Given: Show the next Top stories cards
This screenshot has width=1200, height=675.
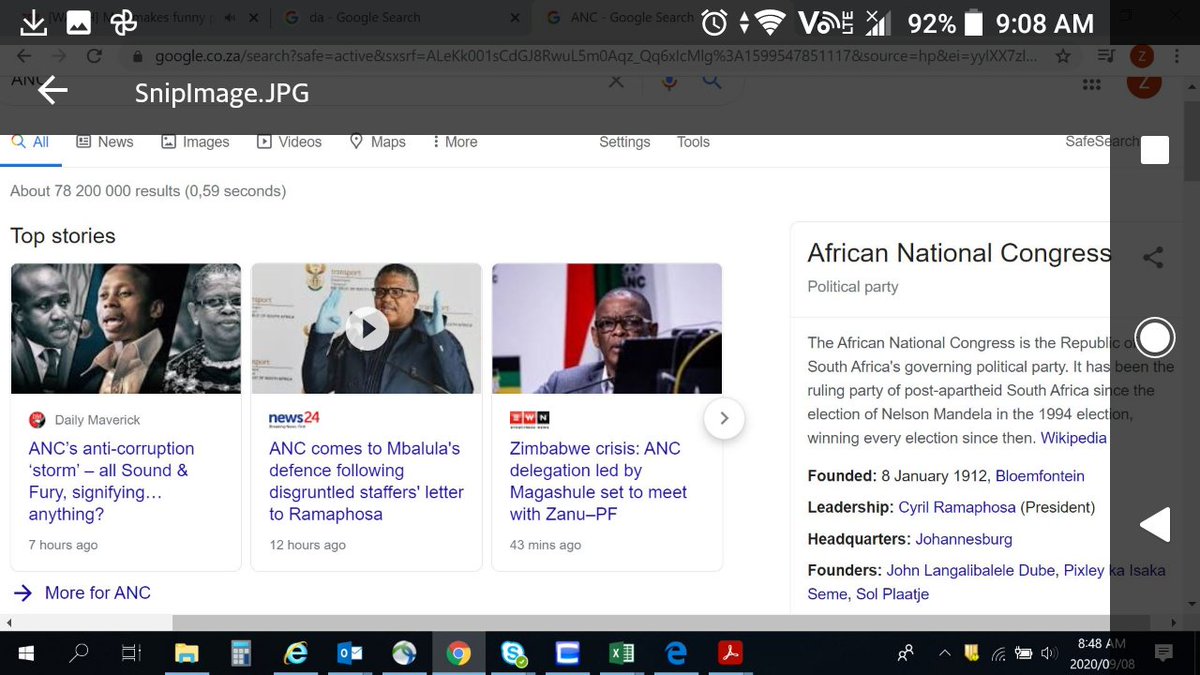Looking at the screenshot, I should pos(725,418).
